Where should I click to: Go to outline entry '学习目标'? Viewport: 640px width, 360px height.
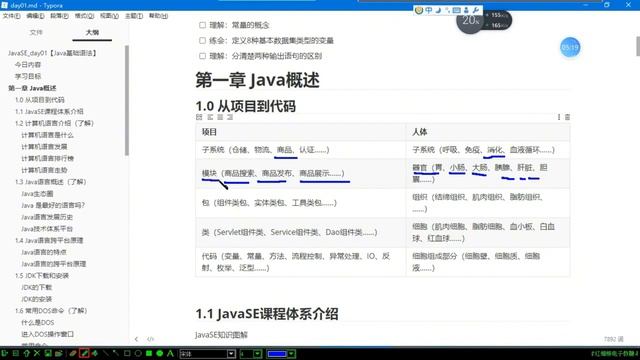pos(28,76)
